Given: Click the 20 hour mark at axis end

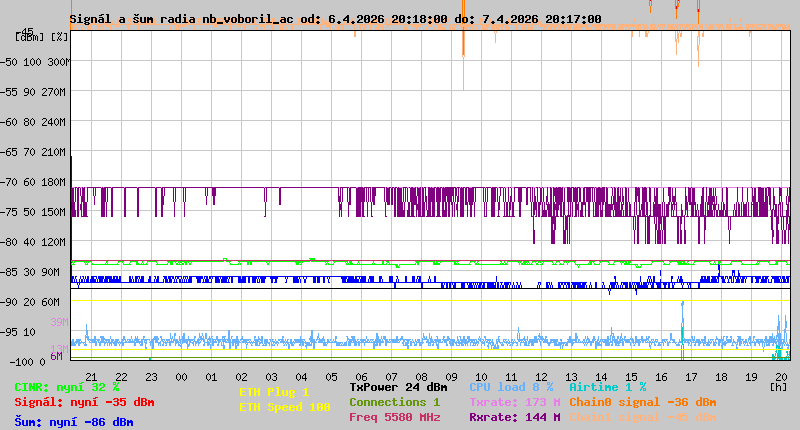Looking at the screenshot, I should 779,377.
